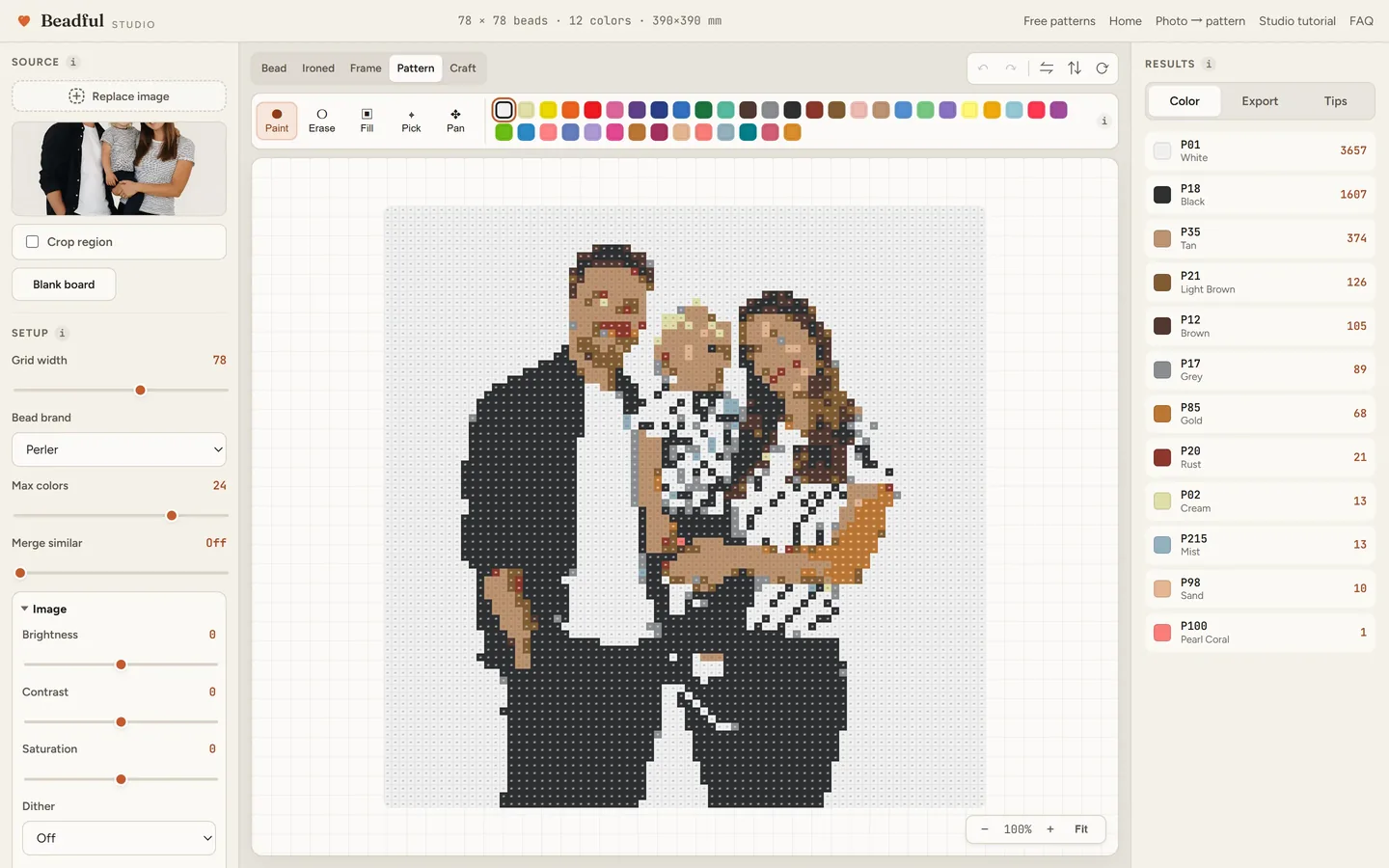This screenshot has width=1389, height=868.
Task: Collapse the Image settings section
Action: pos(43,610)
